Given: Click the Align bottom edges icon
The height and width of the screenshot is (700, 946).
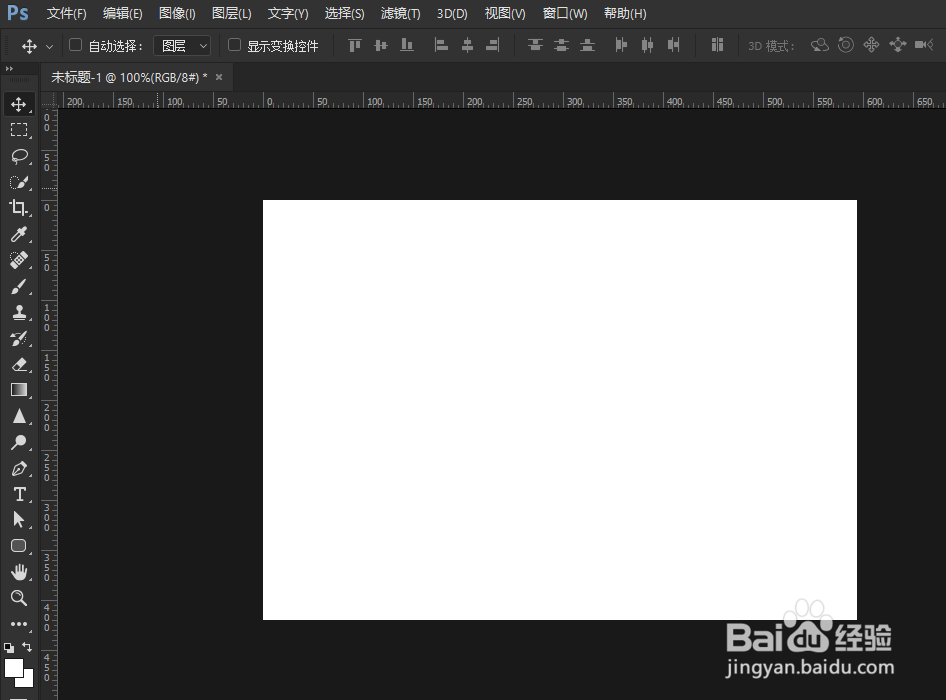Looking at the screenshot, I should [x=407, y=45].
